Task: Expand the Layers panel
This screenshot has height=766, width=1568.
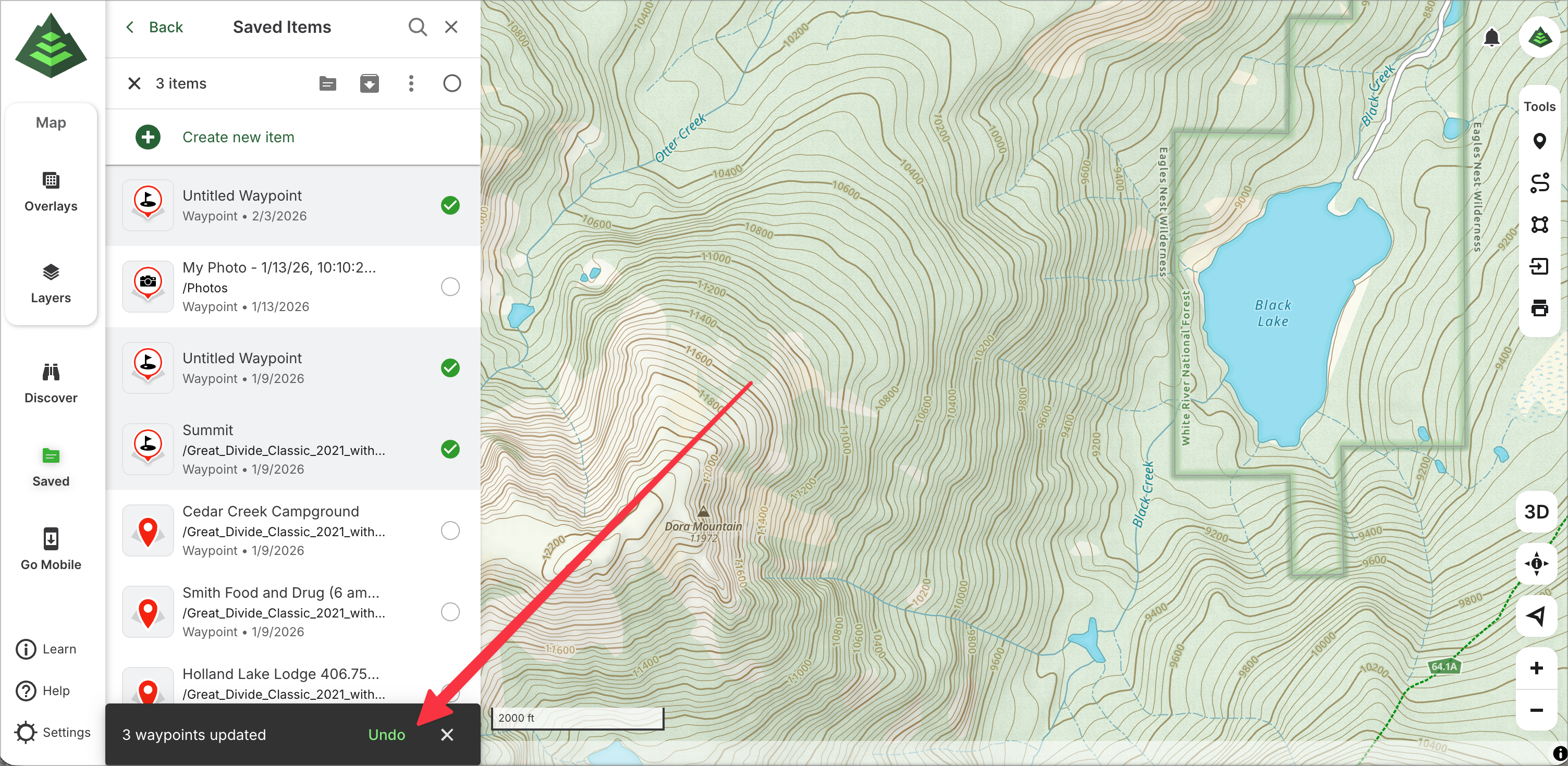Action: (x=51, y=283)
